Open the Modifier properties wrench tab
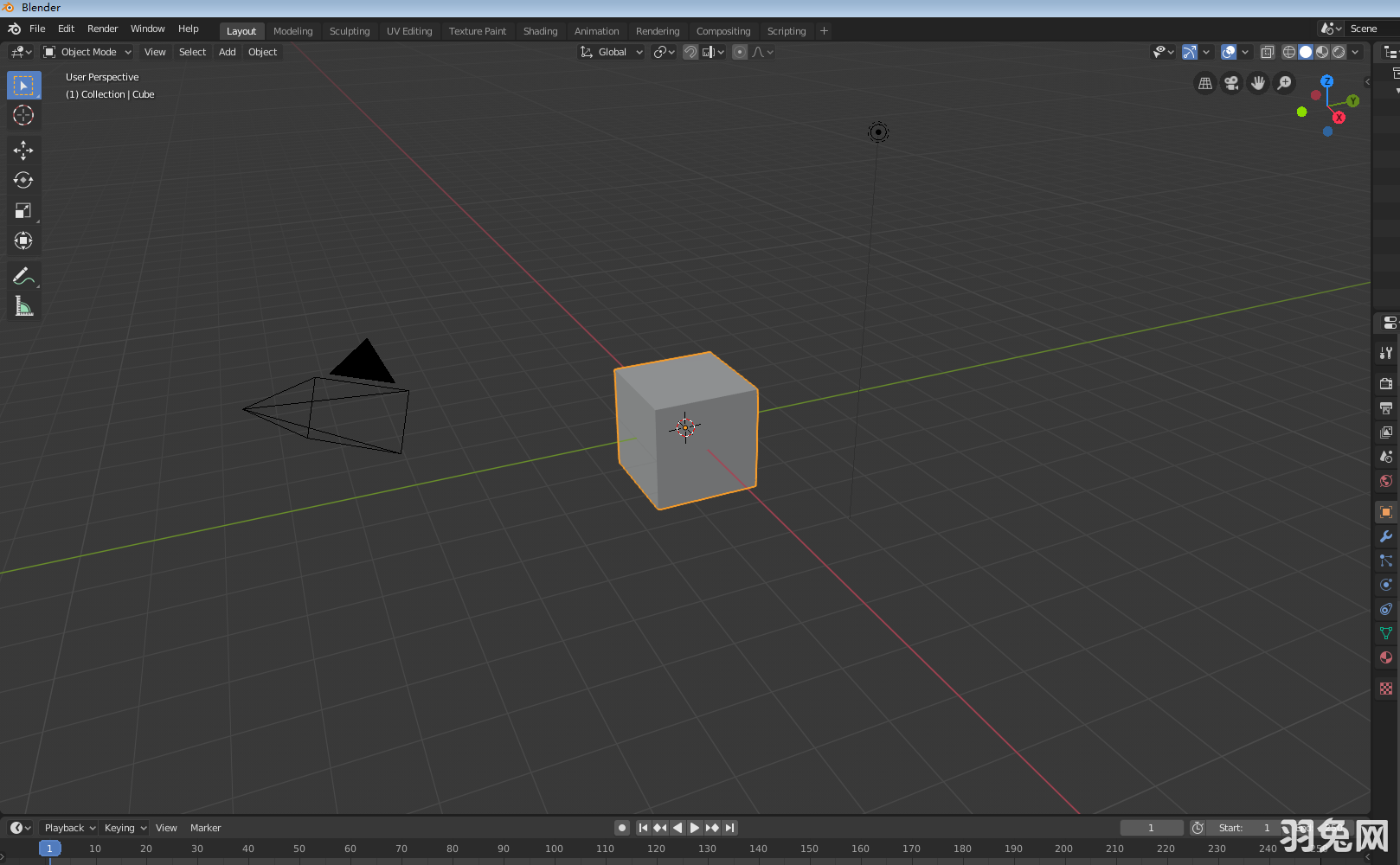 (1385, 536)
